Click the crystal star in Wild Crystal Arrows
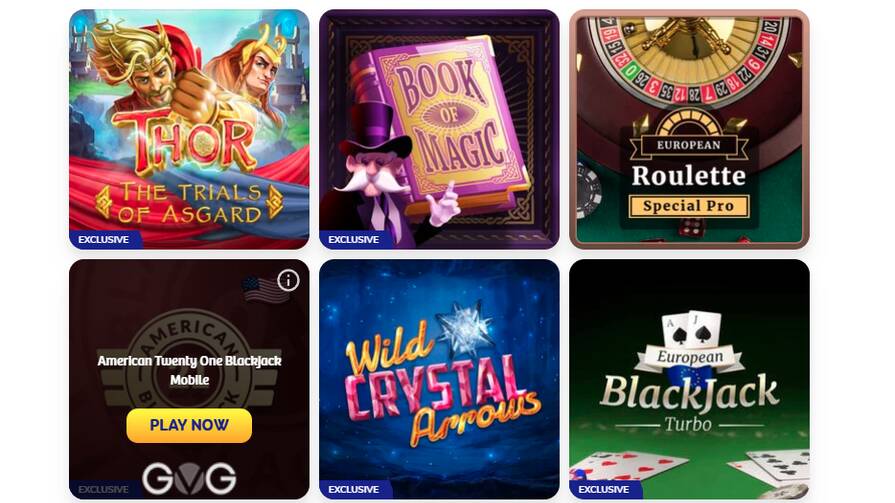This screenshot has width=895, height=503. (466, 327)
